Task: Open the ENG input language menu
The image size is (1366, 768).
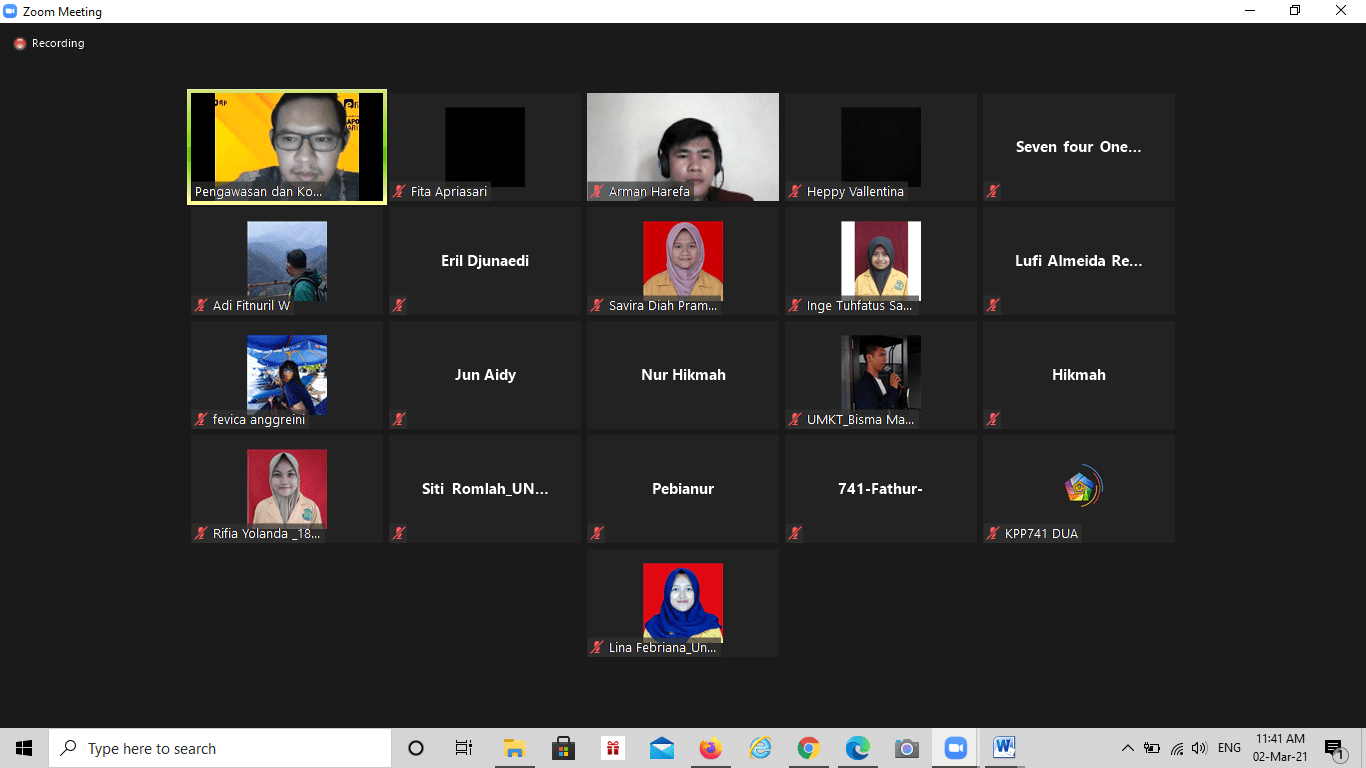Action: coord(1229,748)
